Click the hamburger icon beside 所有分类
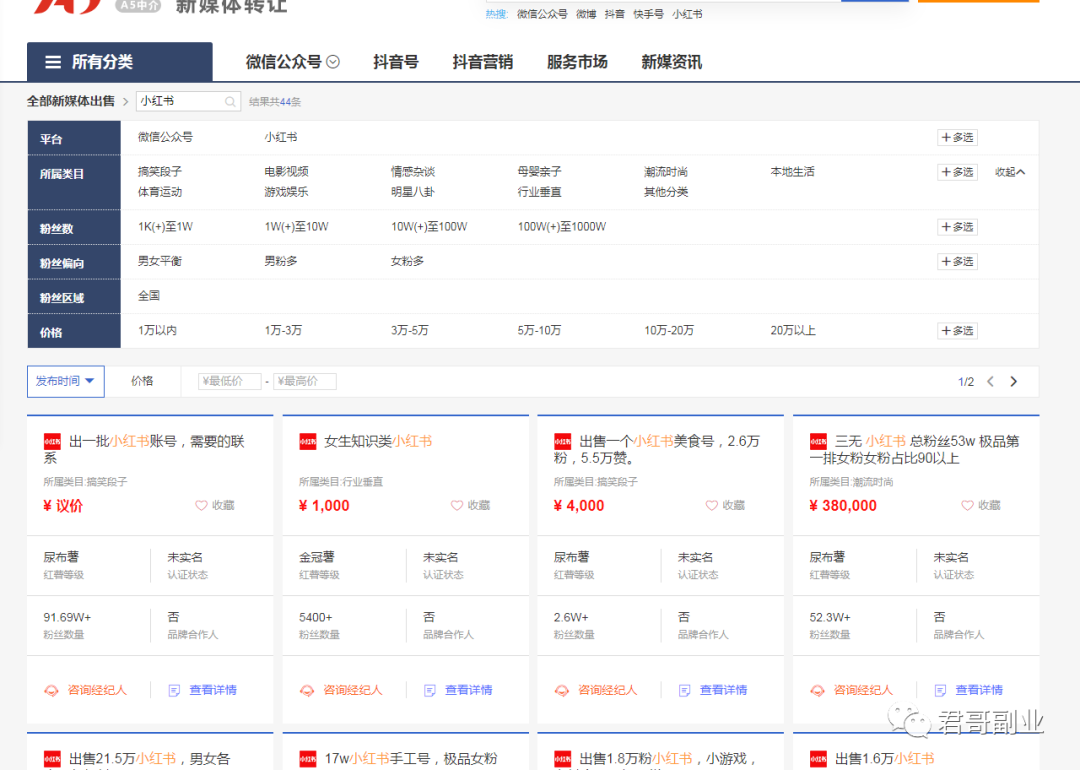The image size is (1080, 770). click(53, 62)
